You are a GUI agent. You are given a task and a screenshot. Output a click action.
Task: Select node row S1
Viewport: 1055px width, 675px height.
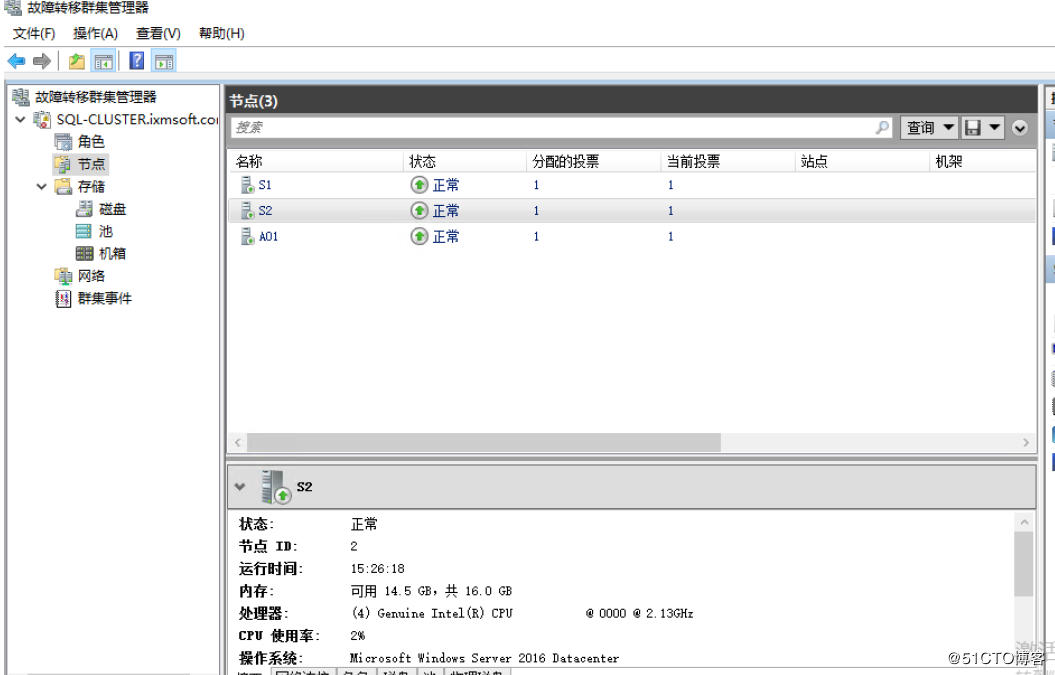pyautogui.click(x=632, y=185)
